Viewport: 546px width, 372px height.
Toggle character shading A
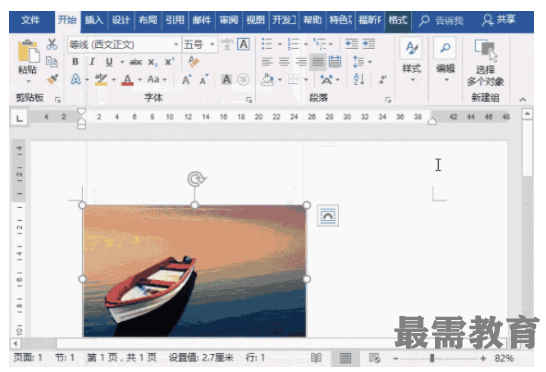(x=227, y=79)
